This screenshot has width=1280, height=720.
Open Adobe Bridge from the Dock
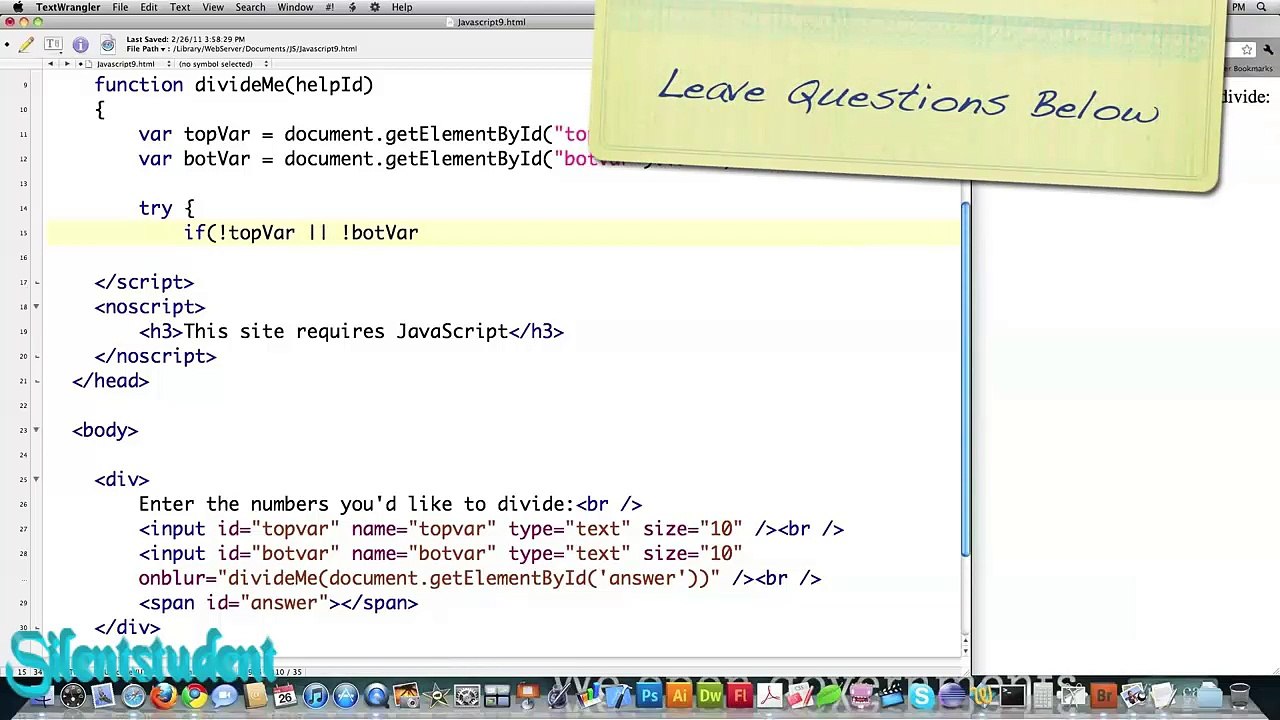[x=1104, y=696]
